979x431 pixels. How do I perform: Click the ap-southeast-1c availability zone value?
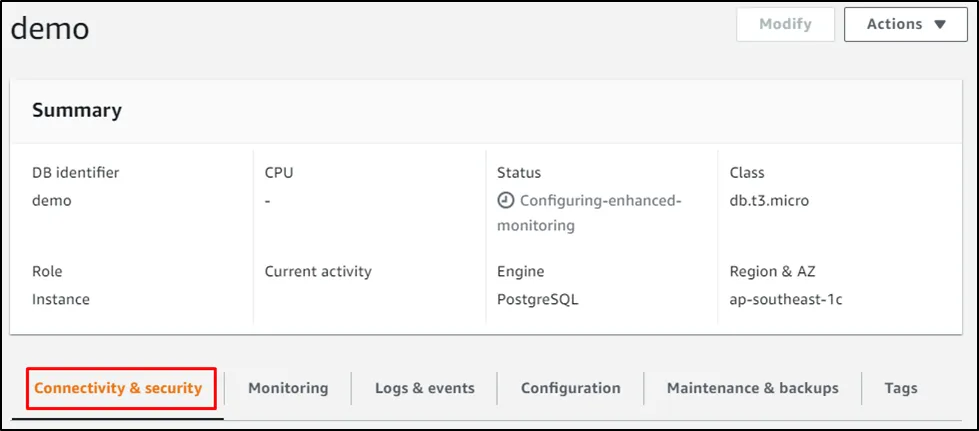click(786, 299)
